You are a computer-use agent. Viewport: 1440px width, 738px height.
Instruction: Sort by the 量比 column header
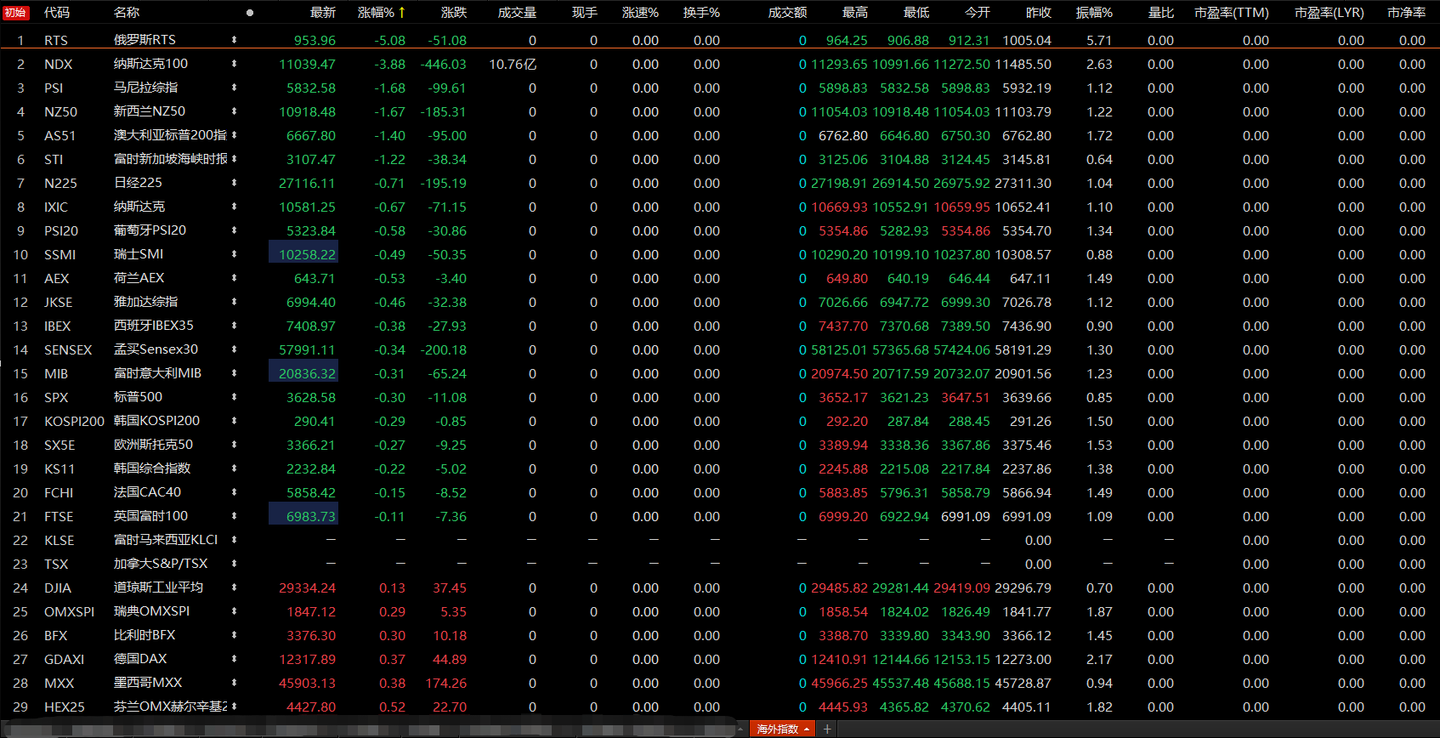point(1161,13)
